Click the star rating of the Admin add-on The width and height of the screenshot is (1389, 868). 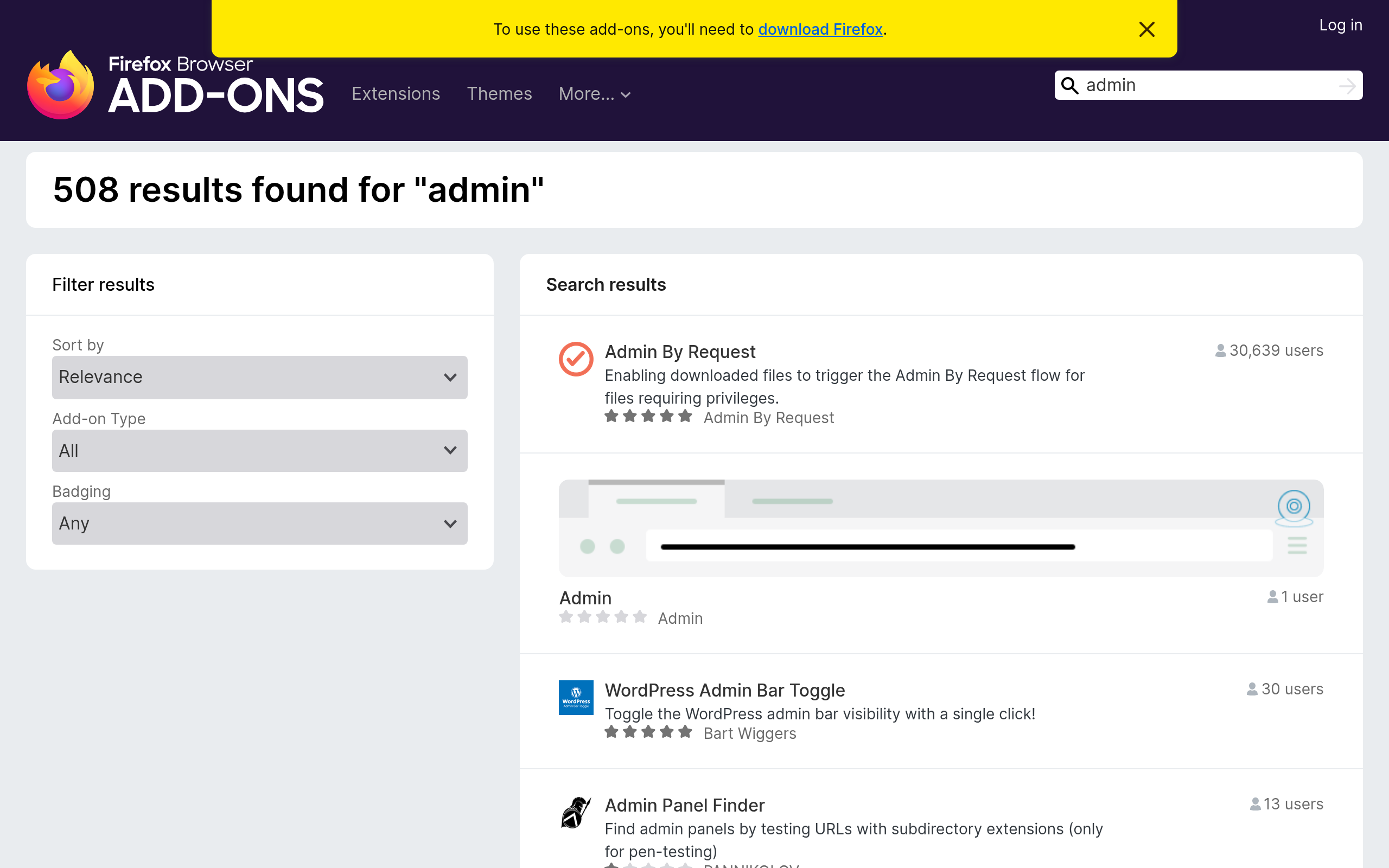pos(603,617)
